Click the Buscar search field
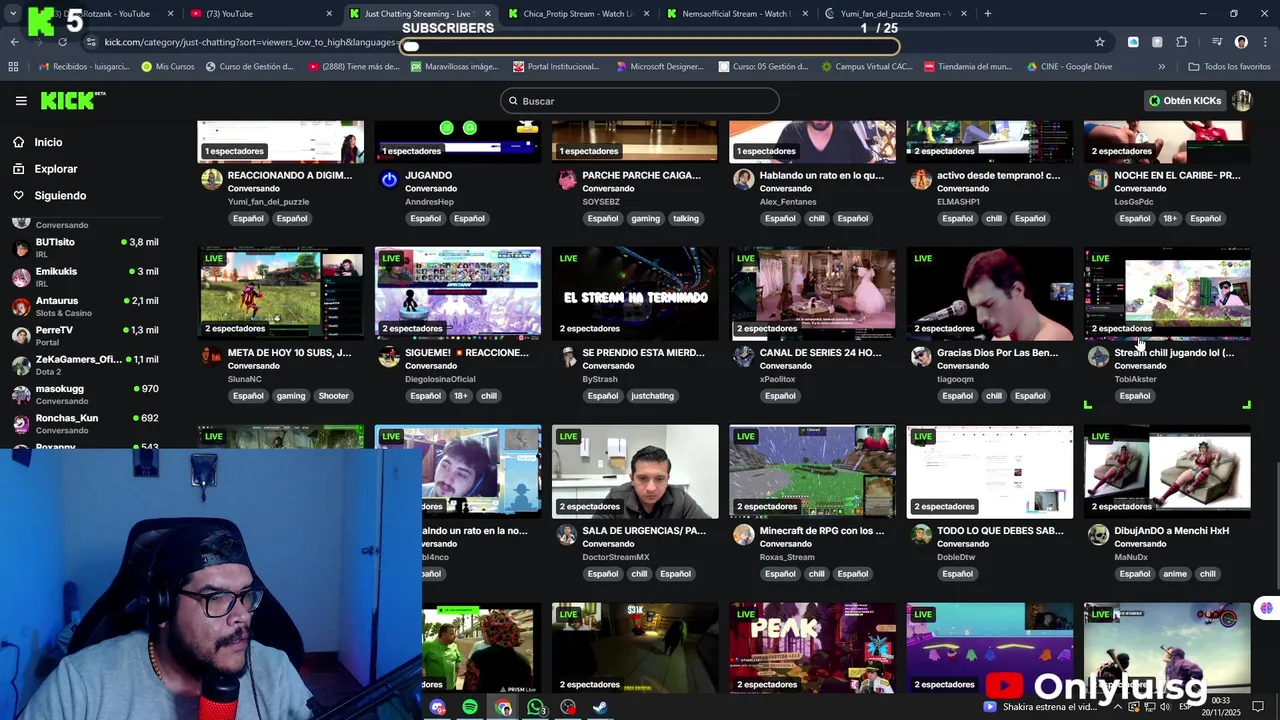The height and width of the screenshot is (720, 1280). (x=640, y=101)
